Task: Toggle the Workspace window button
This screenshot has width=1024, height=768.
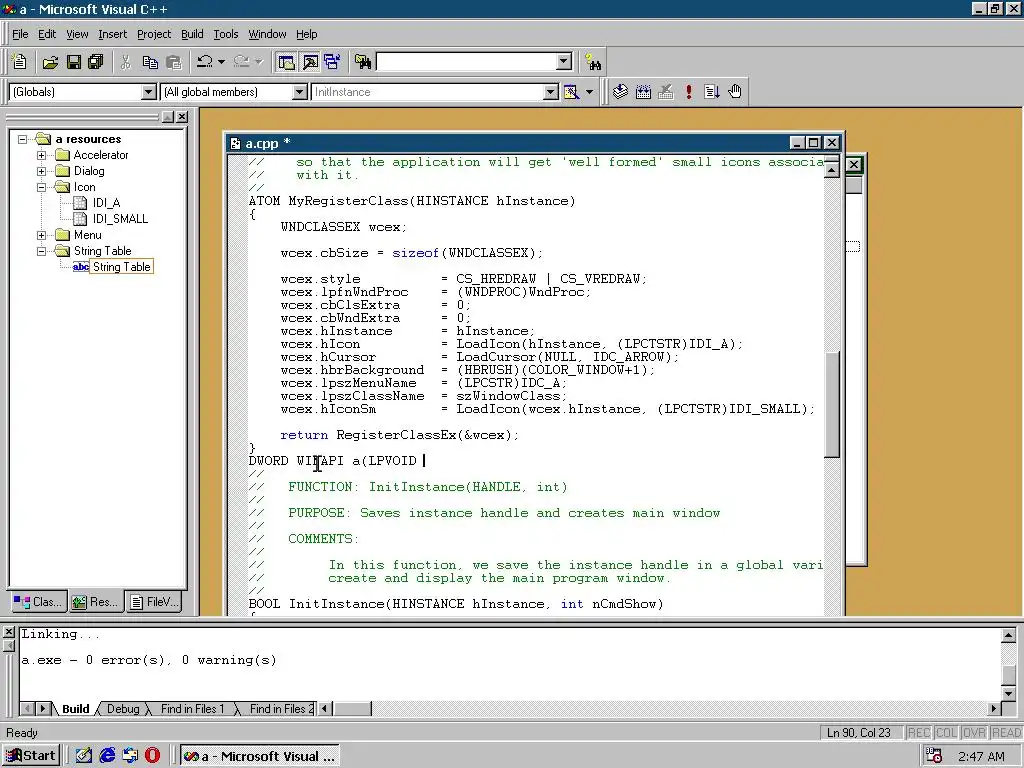Action: pos(286,62)
